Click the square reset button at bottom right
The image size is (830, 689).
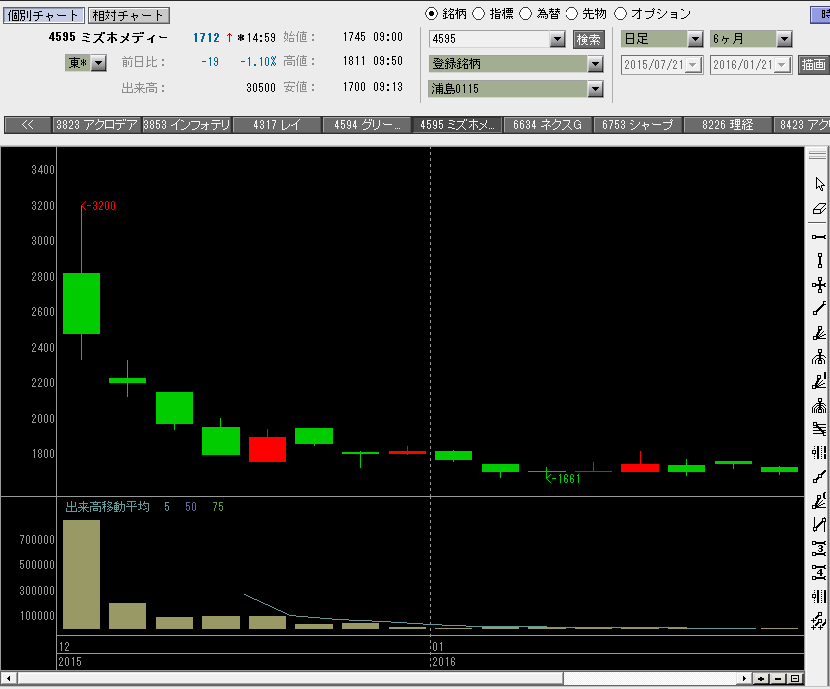[795, 678]
